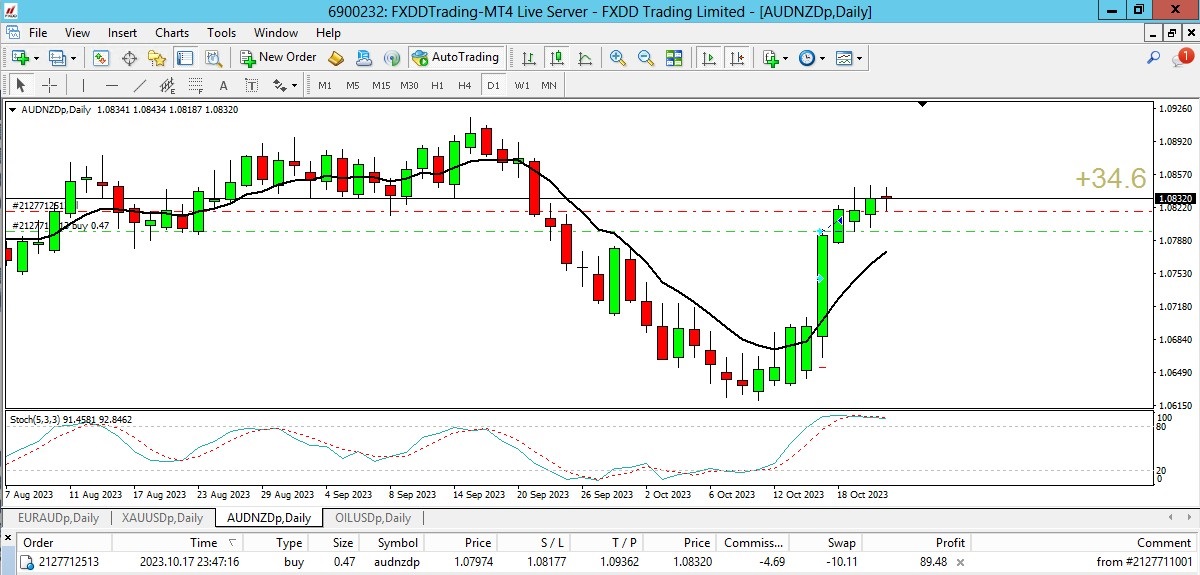Screen dimensions: 1200x575
Task: Select the equidistant channel tool
Action: point(167,85)
